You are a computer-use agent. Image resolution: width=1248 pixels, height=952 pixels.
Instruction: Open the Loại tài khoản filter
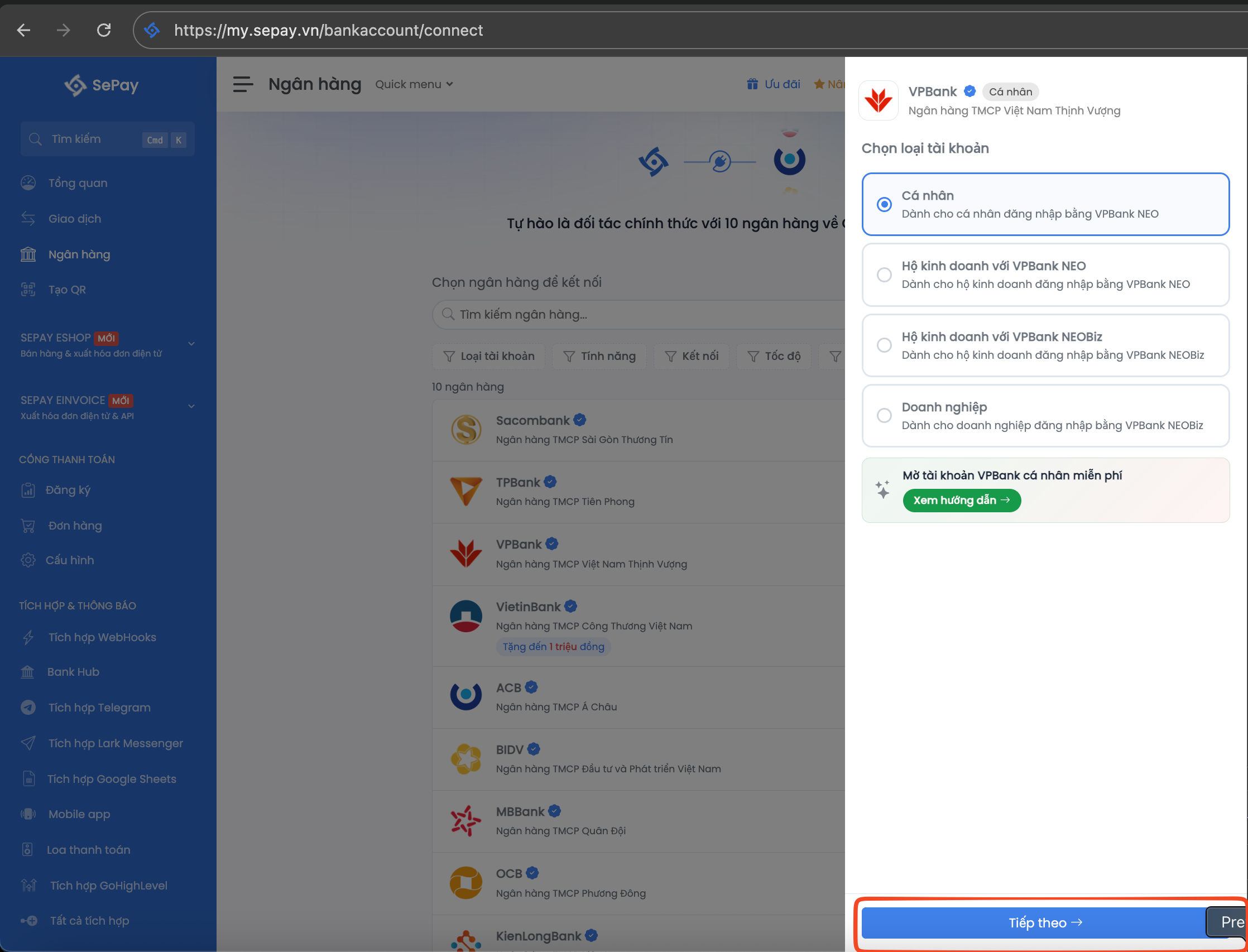(x=488, y=356)
